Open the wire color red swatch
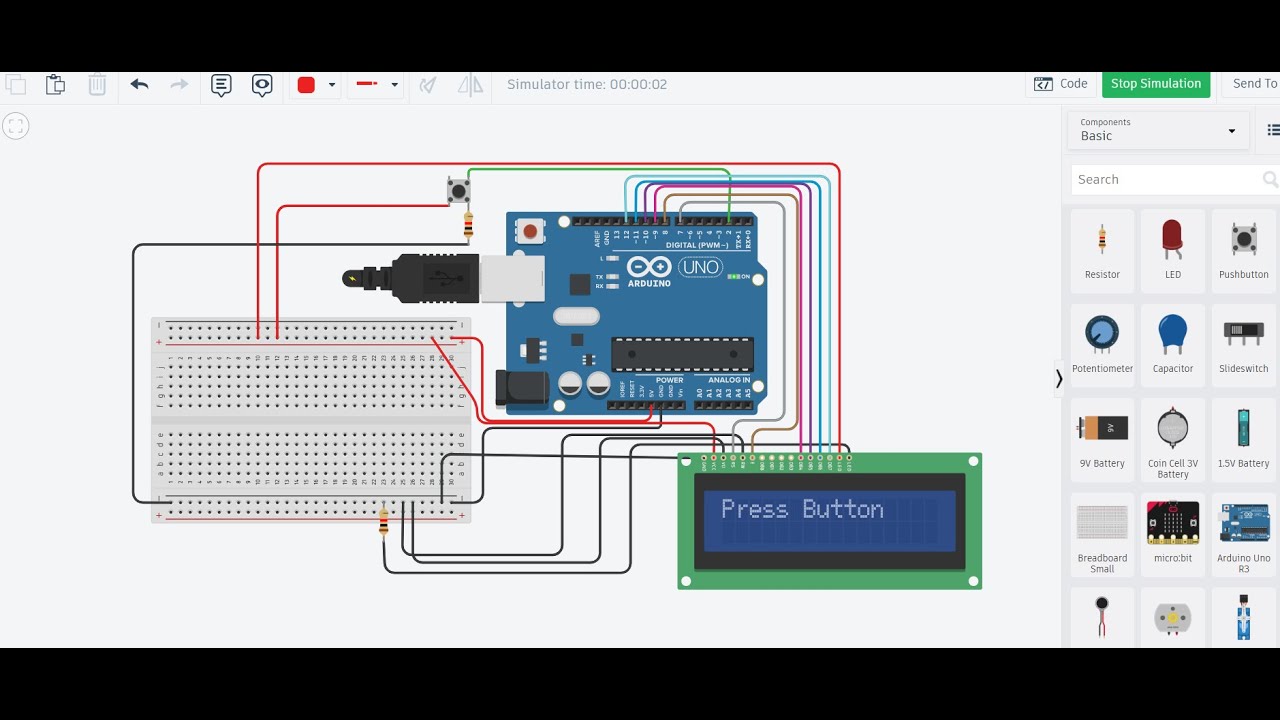This screenshot has width=1280, height=720. [x=306, y=85]
